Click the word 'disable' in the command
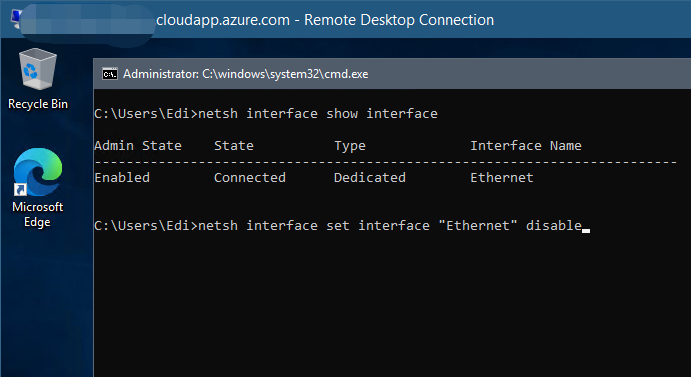The width and height of the screenshot is (691, 377). [554, 226]
